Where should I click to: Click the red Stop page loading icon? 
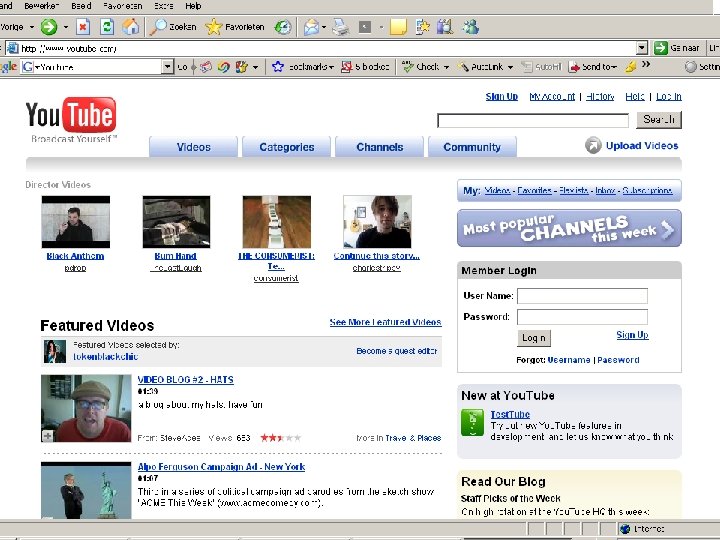tap(83, 27)
